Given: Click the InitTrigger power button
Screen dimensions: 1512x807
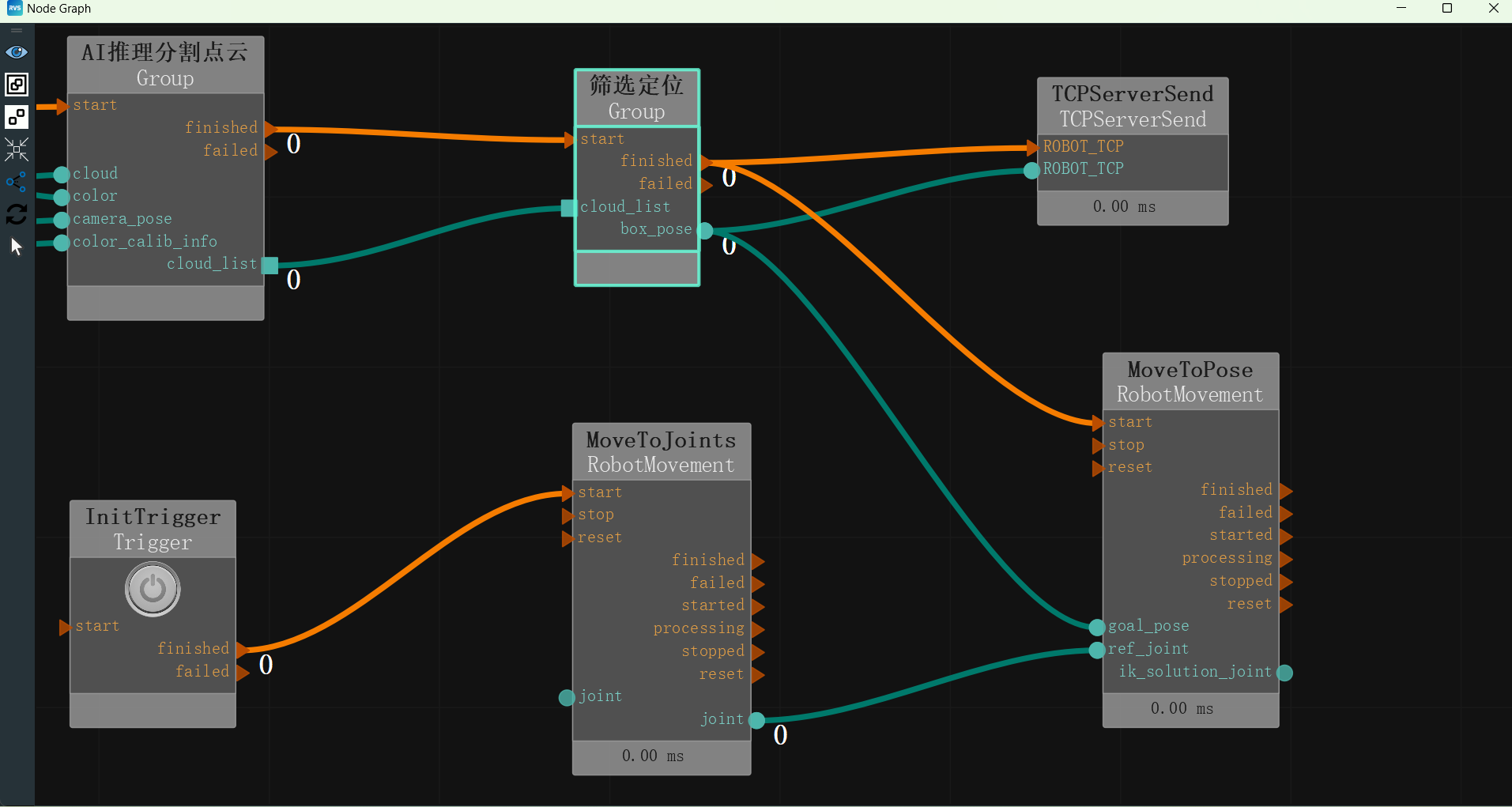Looking at the screenshot, I should [x=153, y=589].
